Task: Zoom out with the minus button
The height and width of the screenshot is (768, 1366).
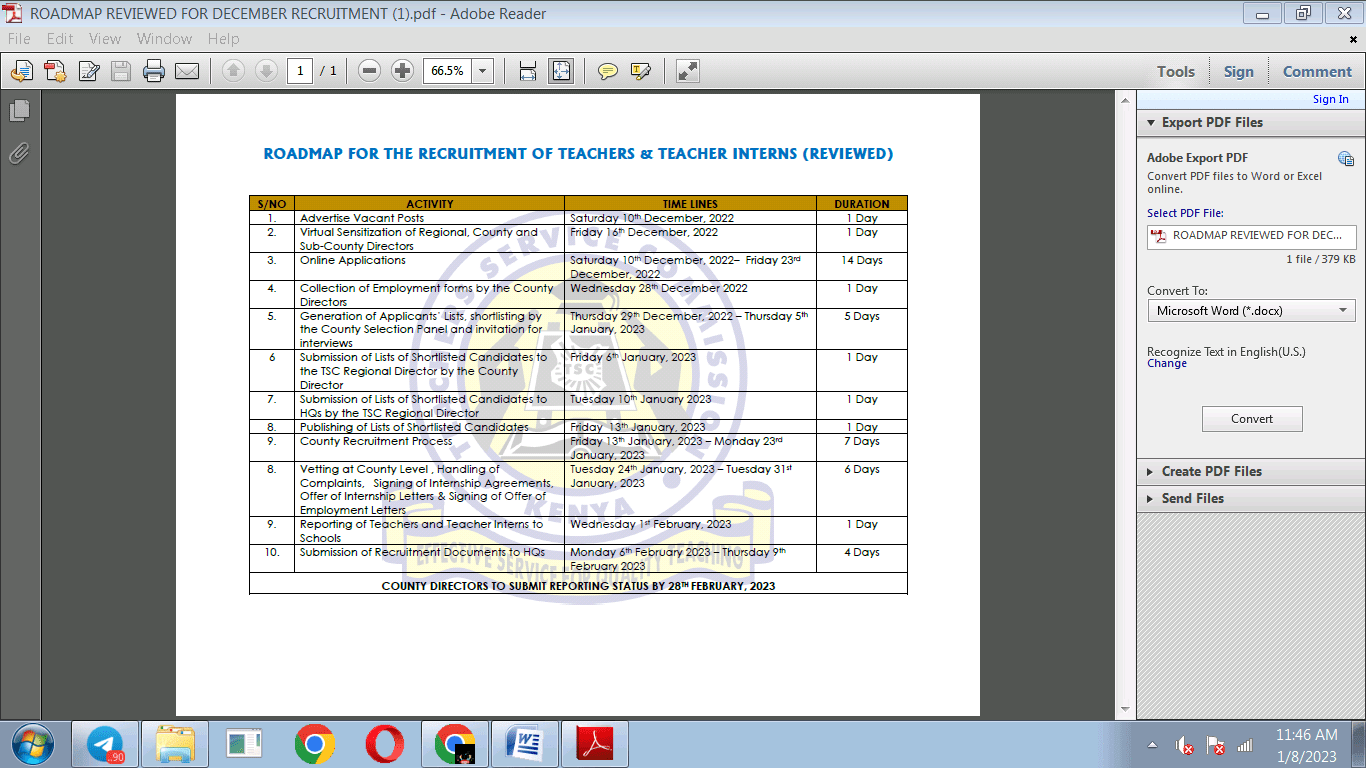Action: 369,71
